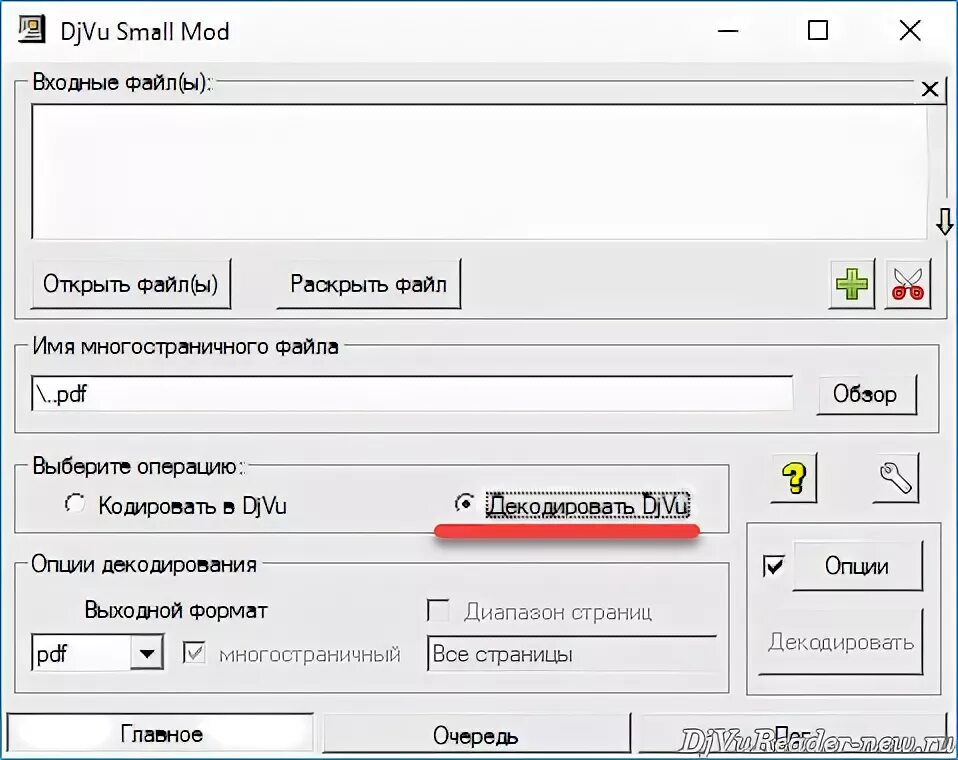Start decoding with the Декодировать button
The width and height of the screenshot is (958, 760).
pos(841,644)
